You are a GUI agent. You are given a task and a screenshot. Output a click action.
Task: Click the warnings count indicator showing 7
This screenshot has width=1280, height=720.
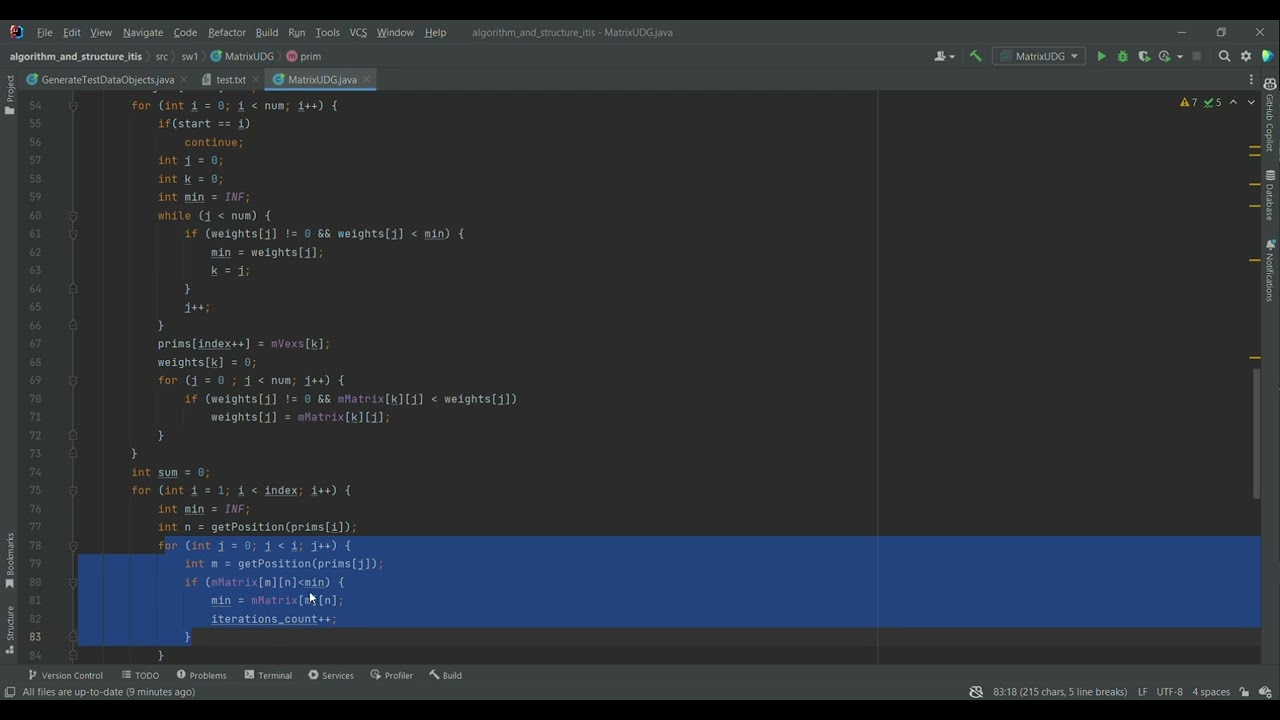click(1189, 103)
